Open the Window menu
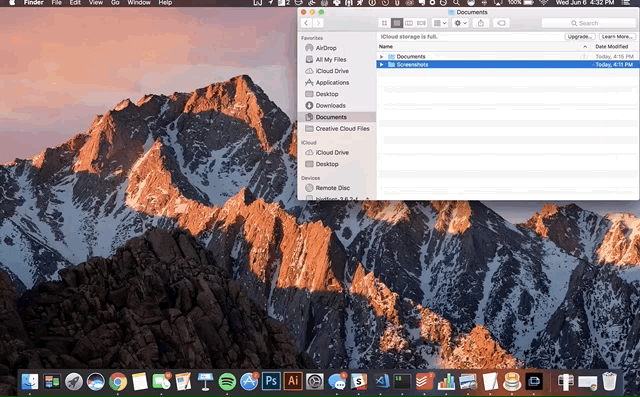The width and height of the screenshot is (640, 397). pyautogui.click(x=139, y=2)
